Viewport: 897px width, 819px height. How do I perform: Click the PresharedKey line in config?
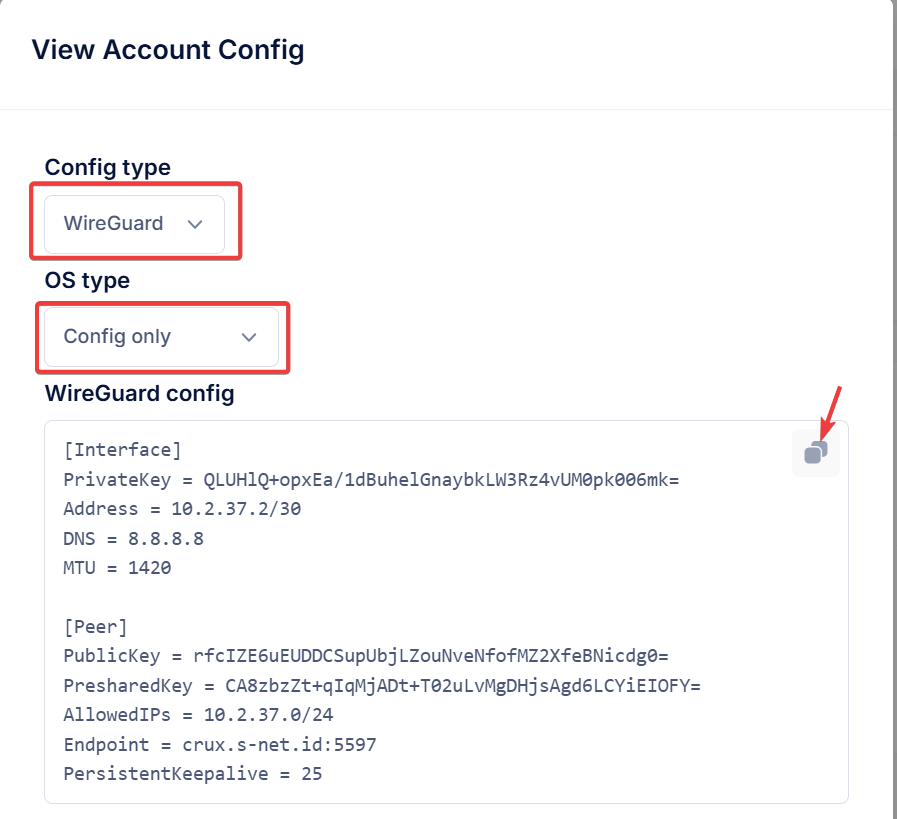[x=382, y=685]
